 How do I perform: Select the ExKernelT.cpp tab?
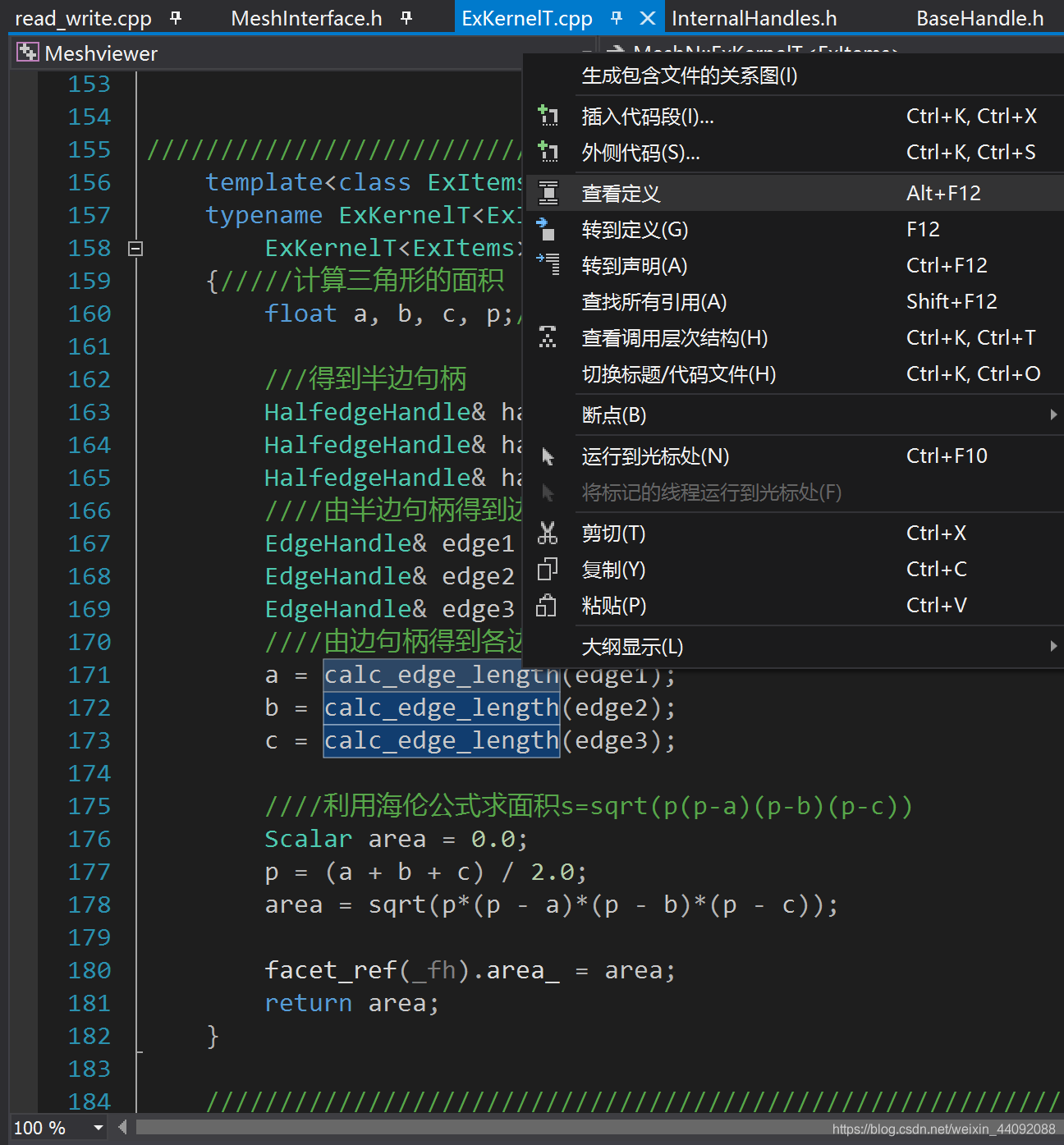pos(527,18)
